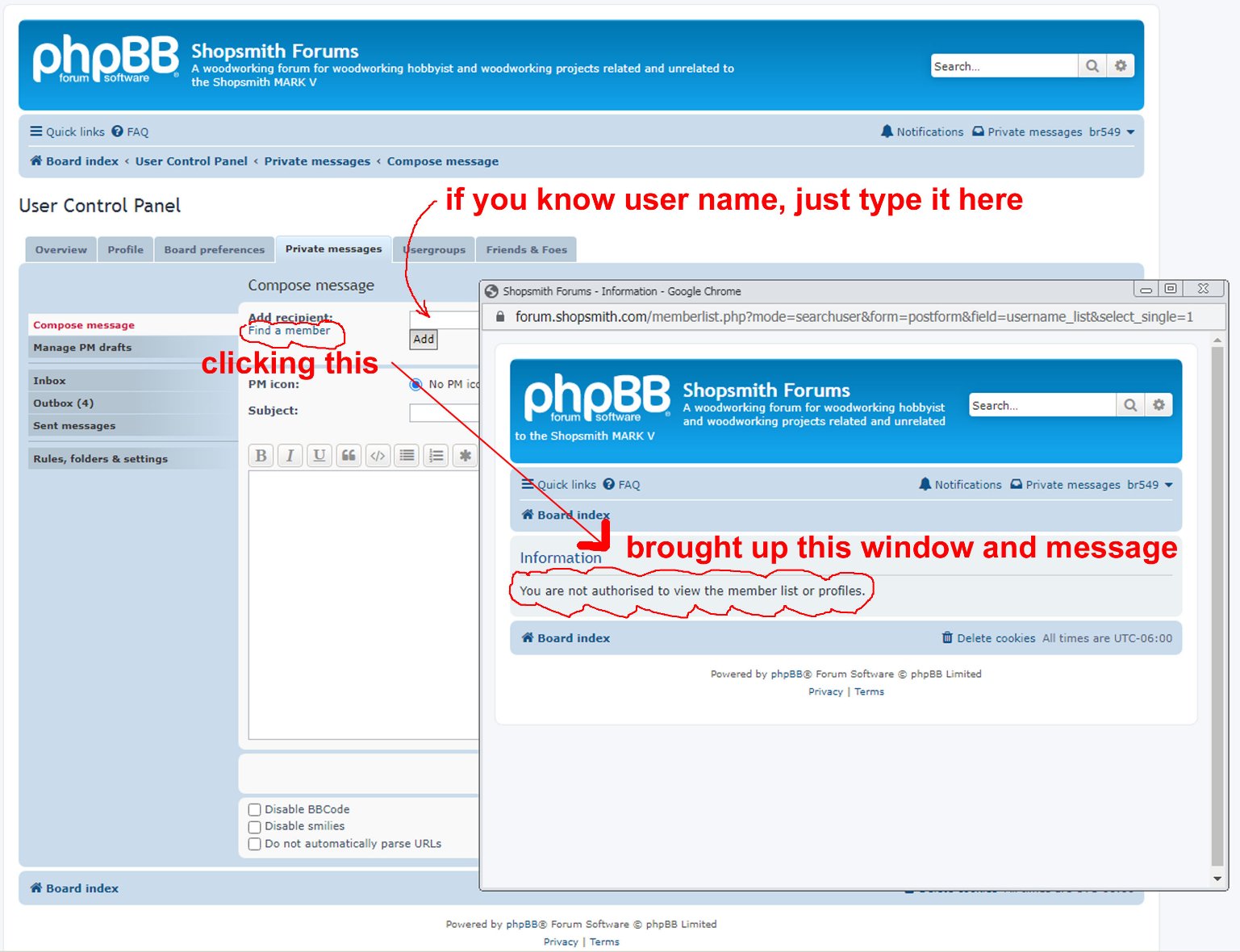Open Terms link in main page footer

pos(604,942)
